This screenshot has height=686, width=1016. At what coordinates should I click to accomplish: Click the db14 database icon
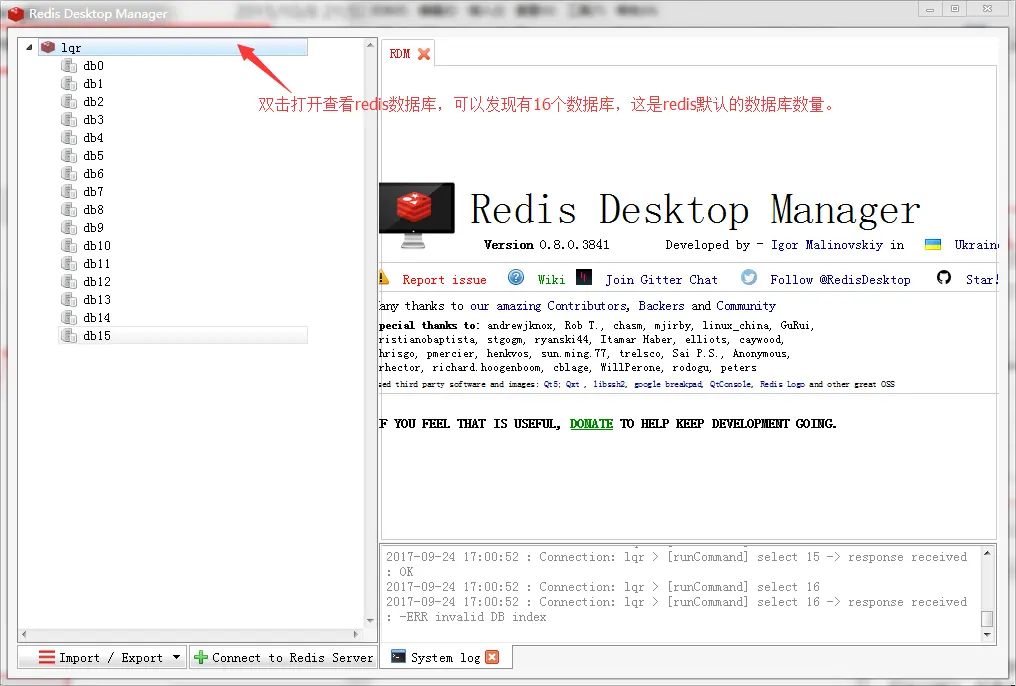[69, 318]
